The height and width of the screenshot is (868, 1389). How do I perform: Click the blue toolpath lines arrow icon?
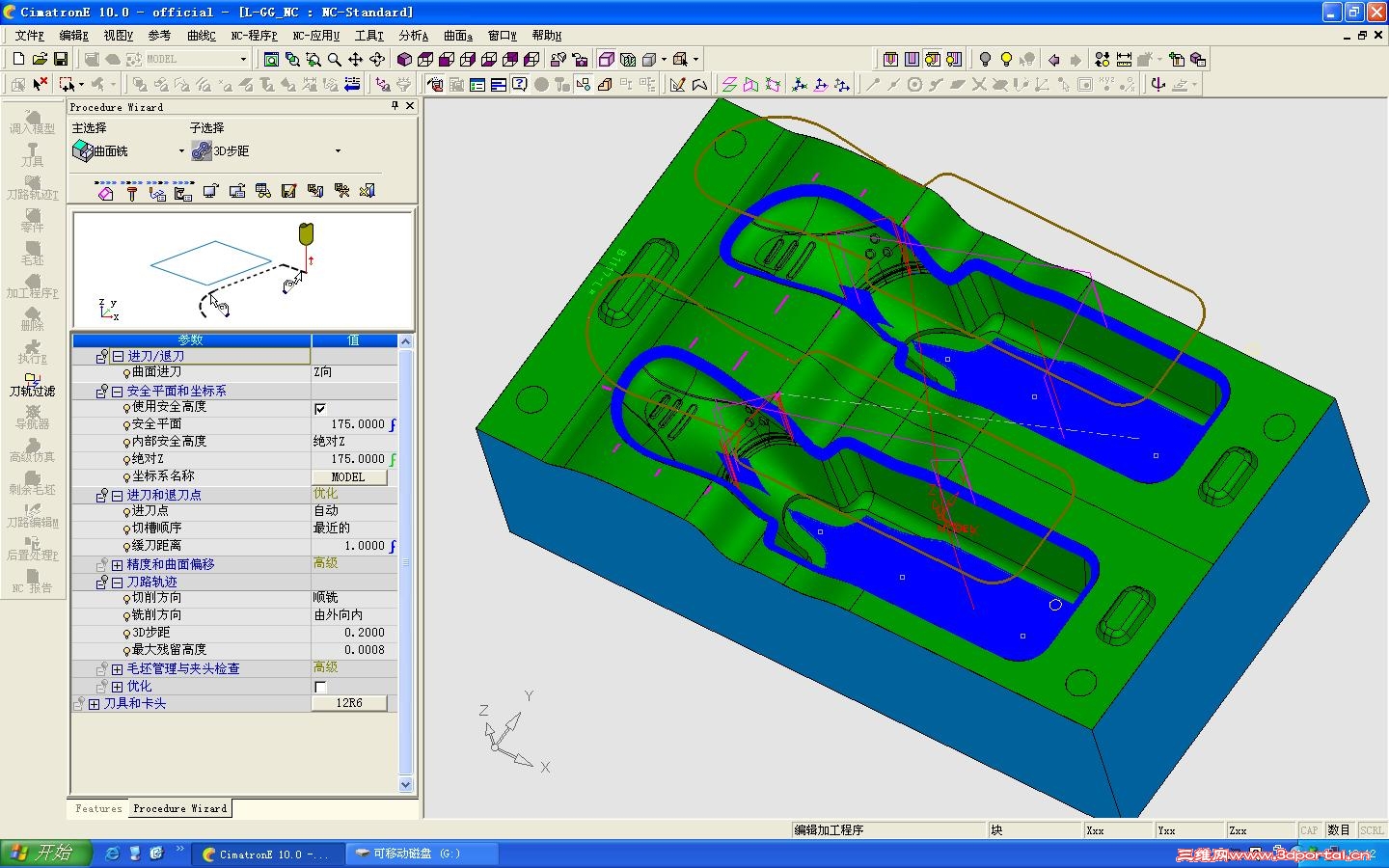[352, 85]
